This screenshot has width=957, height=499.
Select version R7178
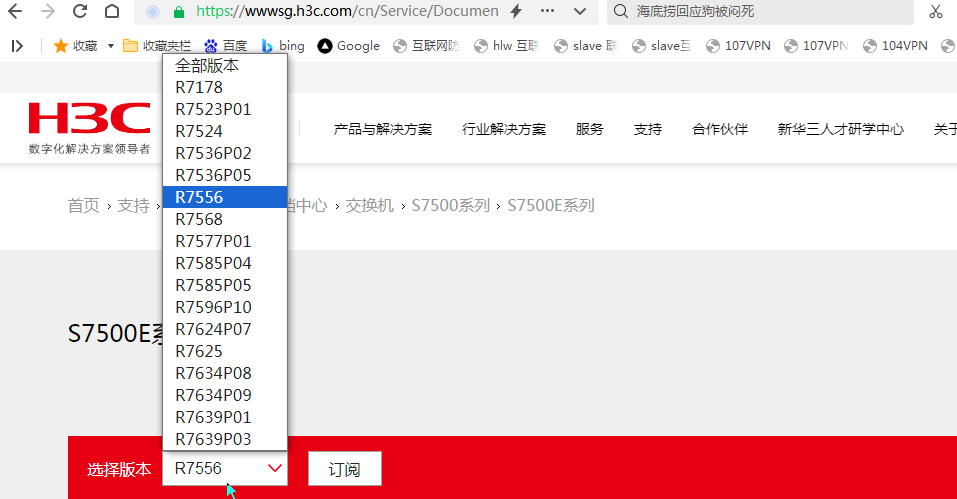tap(225, 87)
